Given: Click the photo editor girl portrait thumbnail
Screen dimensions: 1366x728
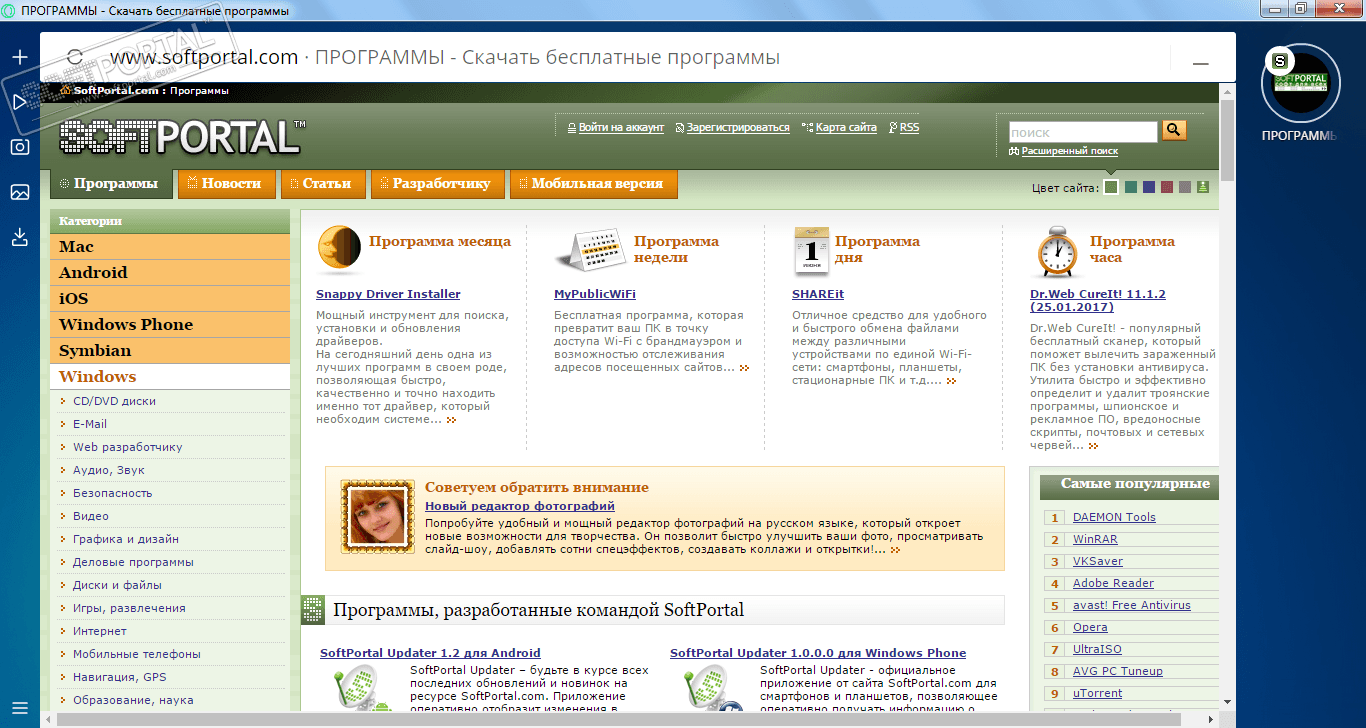Looking at the screenshot, I should click(377, 516).
